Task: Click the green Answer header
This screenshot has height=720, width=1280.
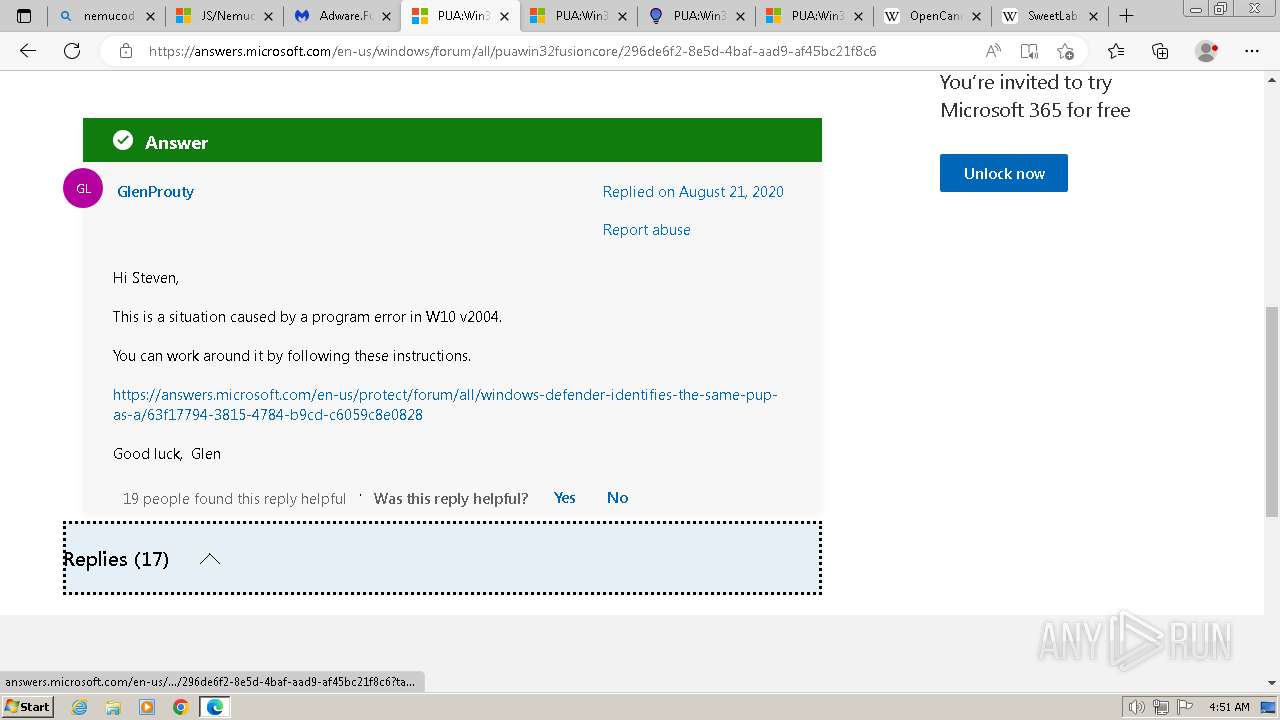Action: [x=452, y=140]
